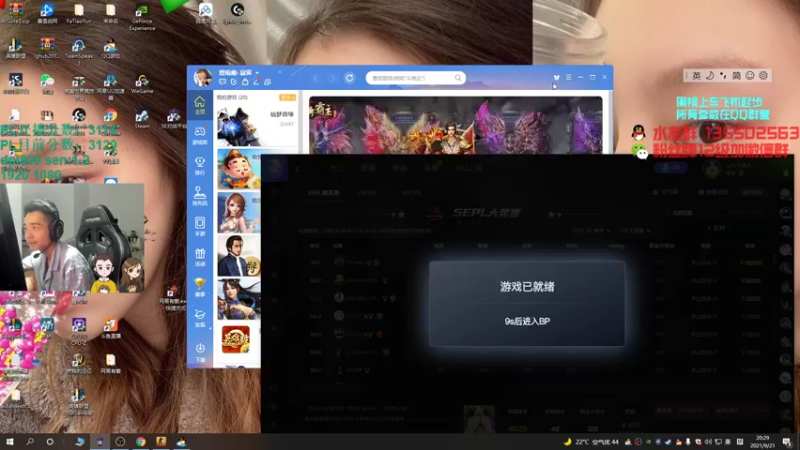Go forward with the right arrow in QQ Game
Viewport: 800px width, 450px height.
332,78
